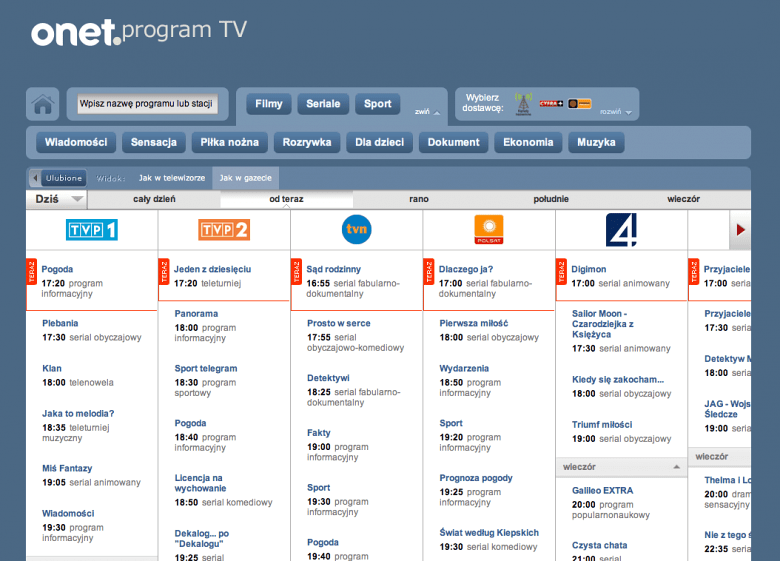Open the Miś Fantazy program
Screen dimensions: 780x561
[67, 468]
